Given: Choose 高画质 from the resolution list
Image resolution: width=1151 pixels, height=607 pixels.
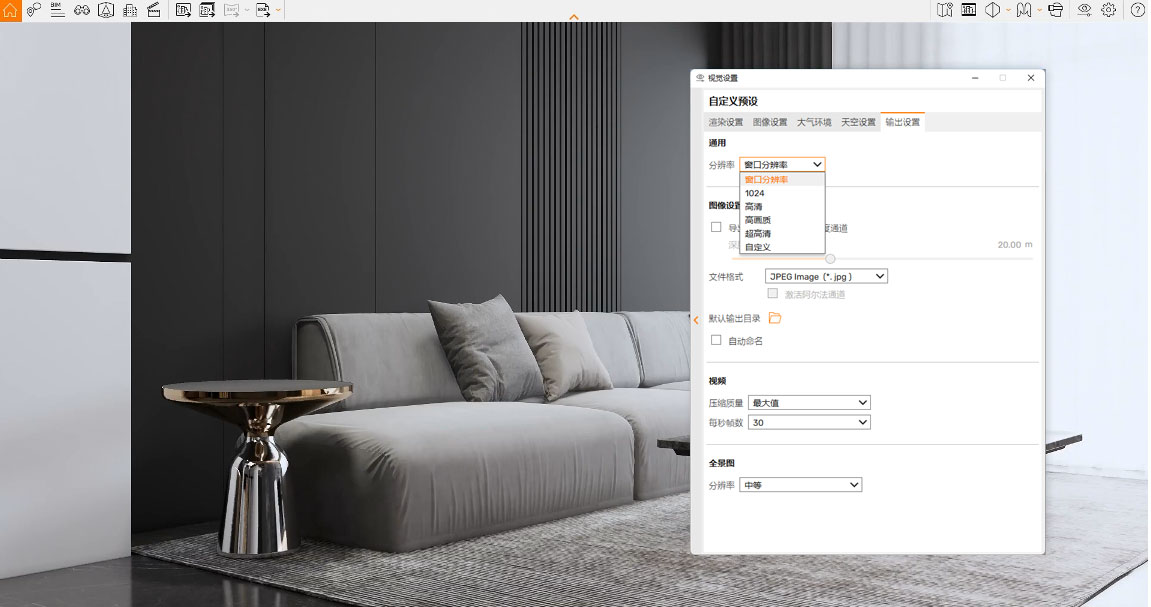Looking at the screenshot, I should (x=783, y=219).
